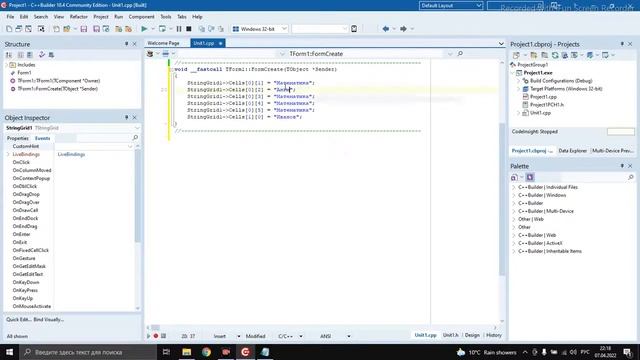Click the Stop square icon in main toolbar
Image resolution: width=640 pixels, height=360 pixels.
point(189,29)
